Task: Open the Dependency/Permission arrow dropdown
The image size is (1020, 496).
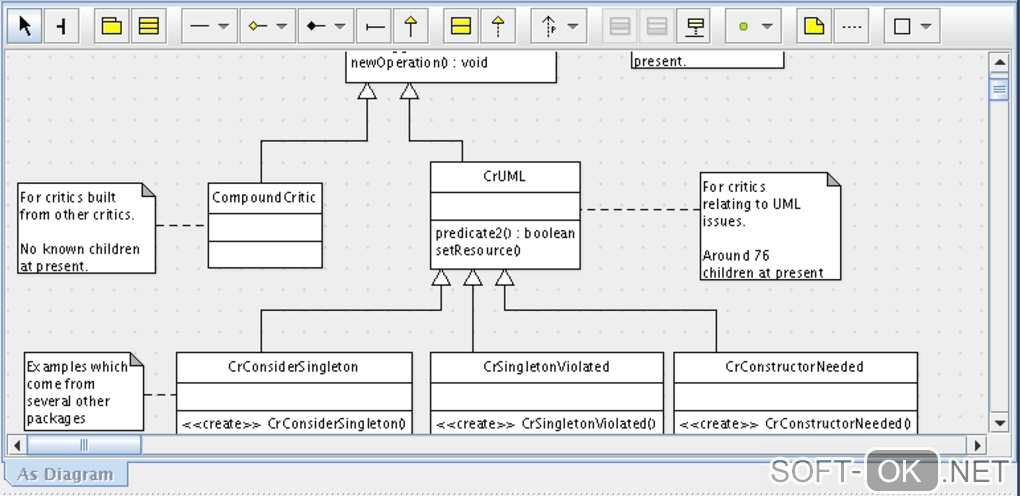Action: coord(573,27)
